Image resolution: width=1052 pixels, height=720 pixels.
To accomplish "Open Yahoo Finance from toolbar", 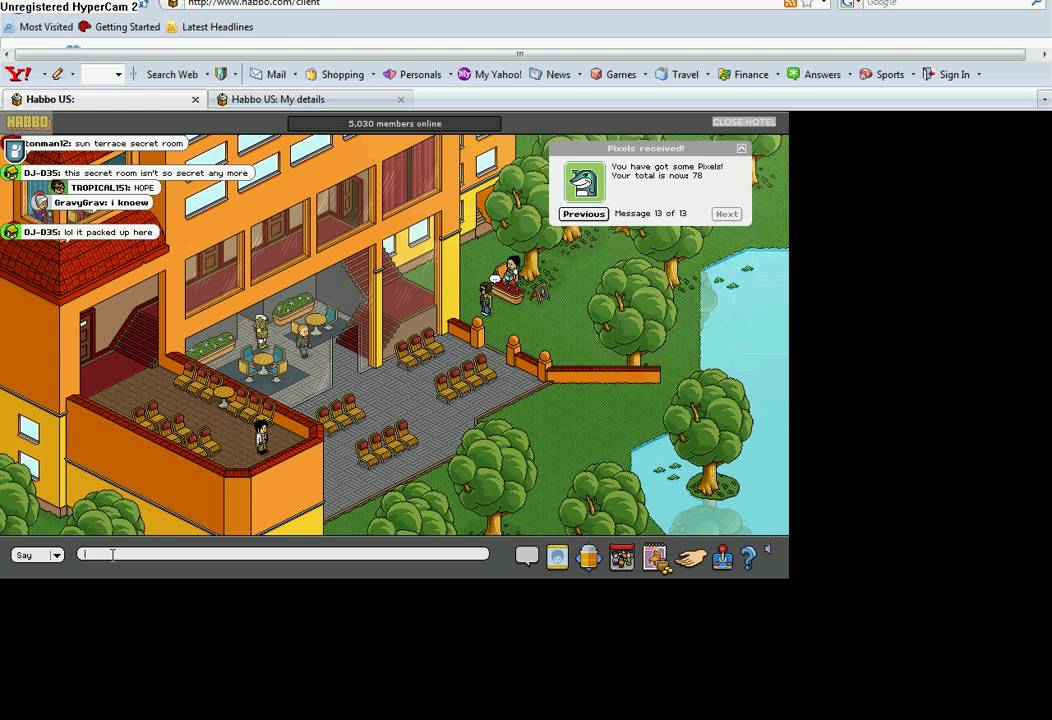I will pyautogui.click(x=743, y=74).
